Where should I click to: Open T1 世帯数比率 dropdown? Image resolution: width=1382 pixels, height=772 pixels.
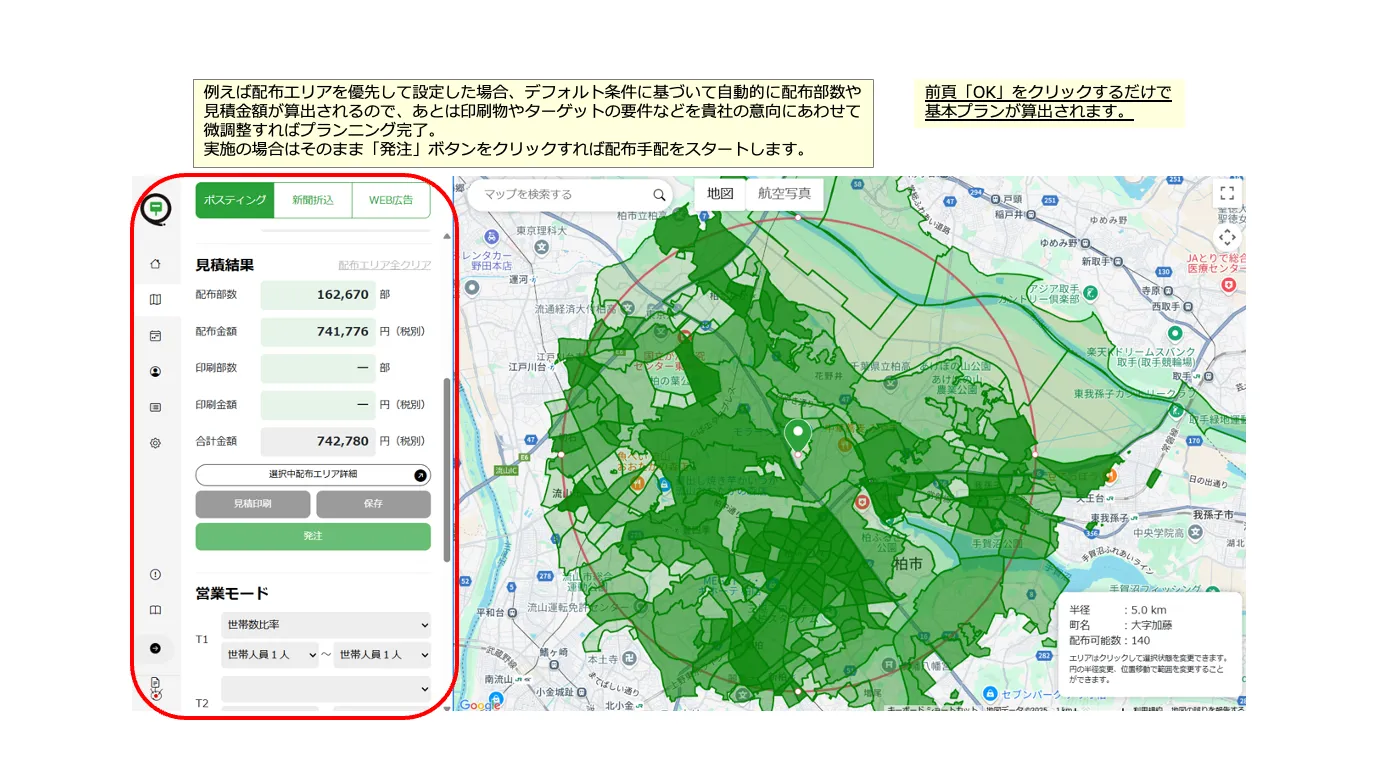[326, 625]
